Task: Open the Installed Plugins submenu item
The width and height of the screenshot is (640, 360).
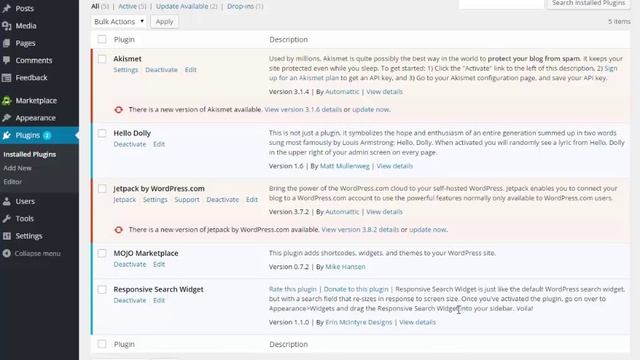Action: pos(30,154)
